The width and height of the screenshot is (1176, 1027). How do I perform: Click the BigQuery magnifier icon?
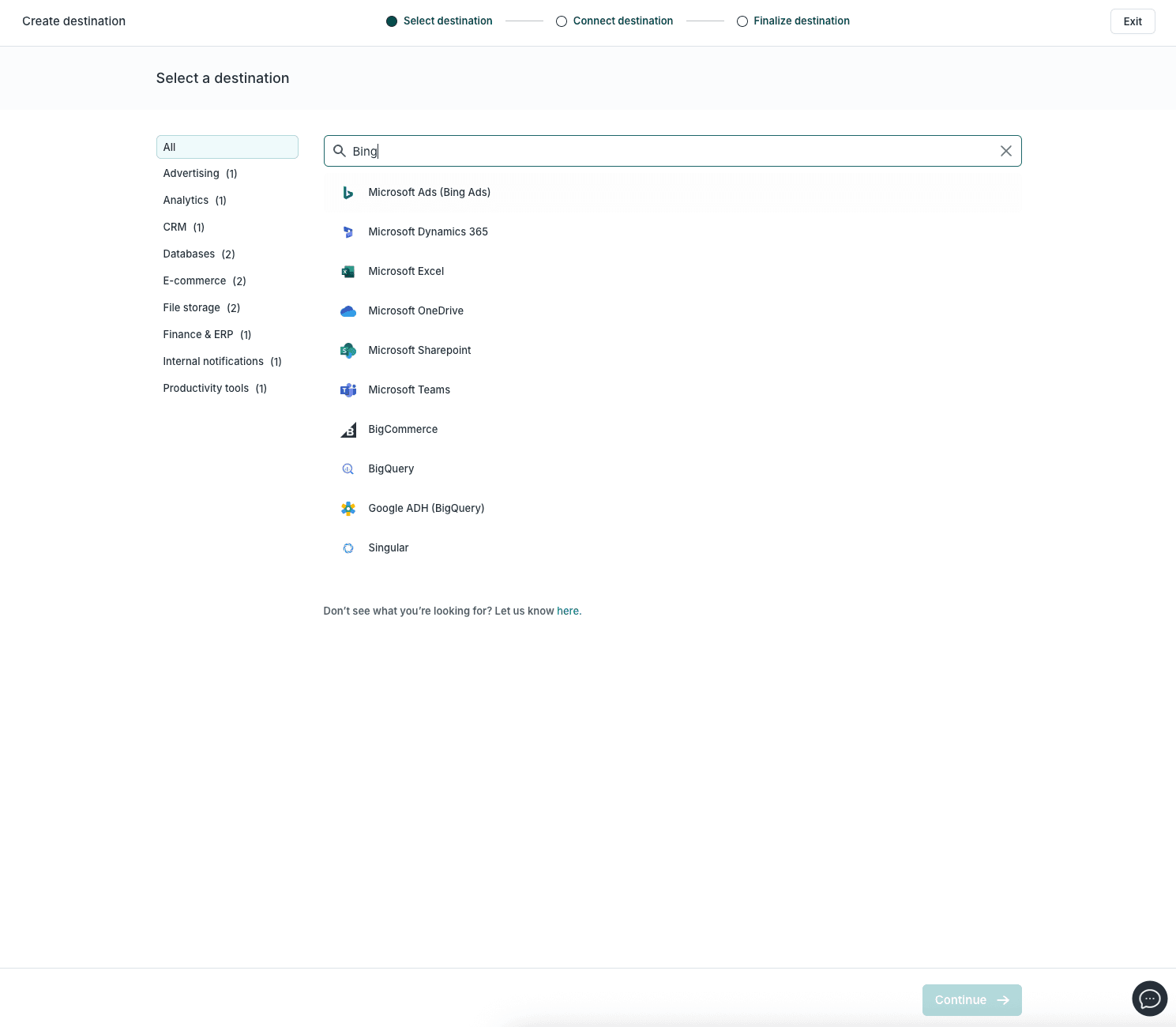[348, 468]
